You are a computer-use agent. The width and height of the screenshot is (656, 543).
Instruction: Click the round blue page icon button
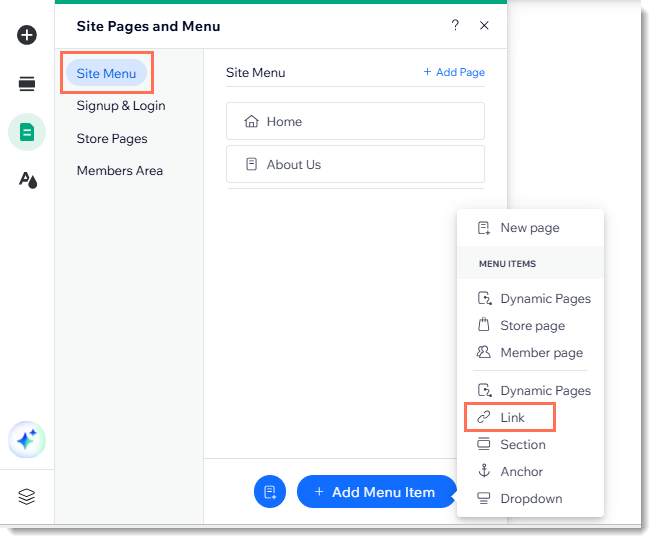[270, 492]
